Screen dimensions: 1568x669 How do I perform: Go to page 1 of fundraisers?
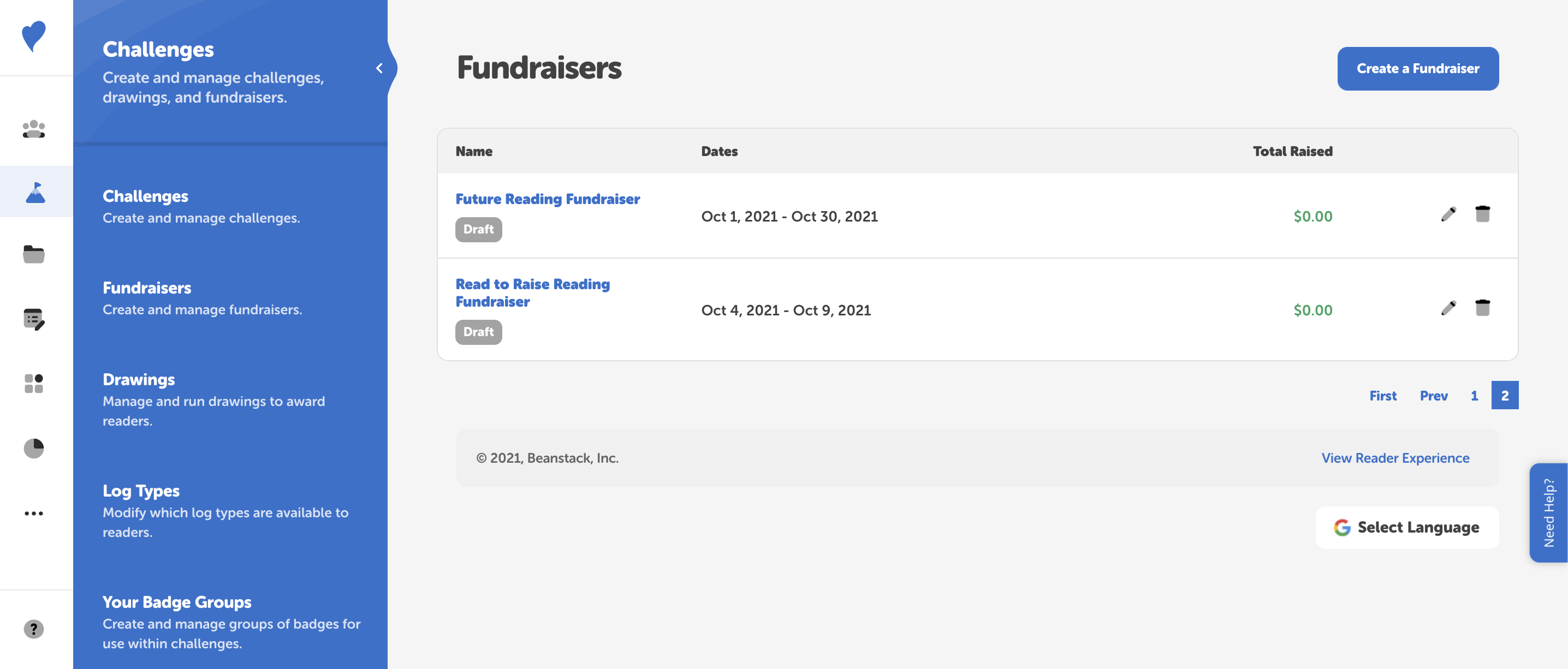tap(1474, 395)
